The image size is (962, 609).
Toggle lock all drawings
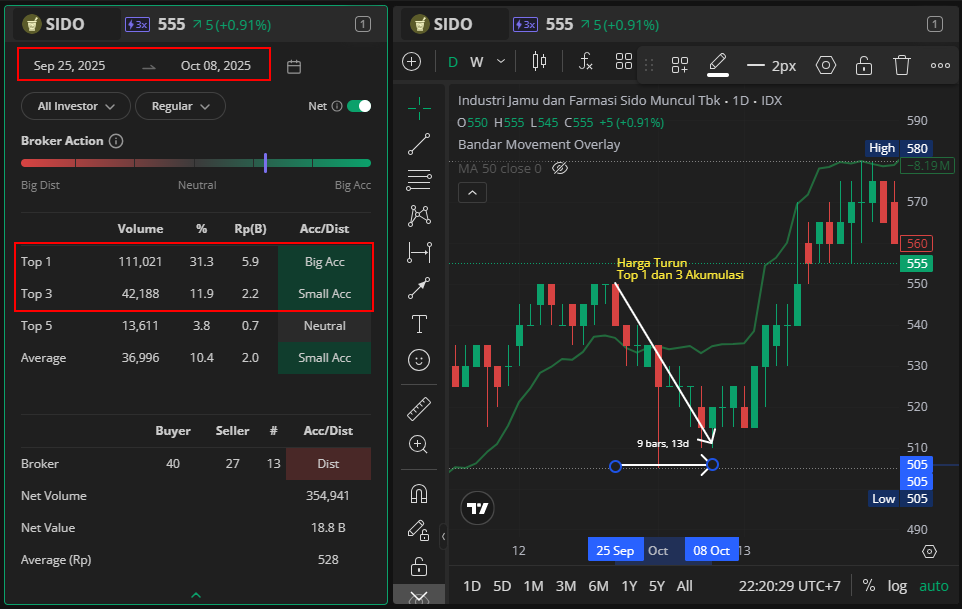(419, 567)
